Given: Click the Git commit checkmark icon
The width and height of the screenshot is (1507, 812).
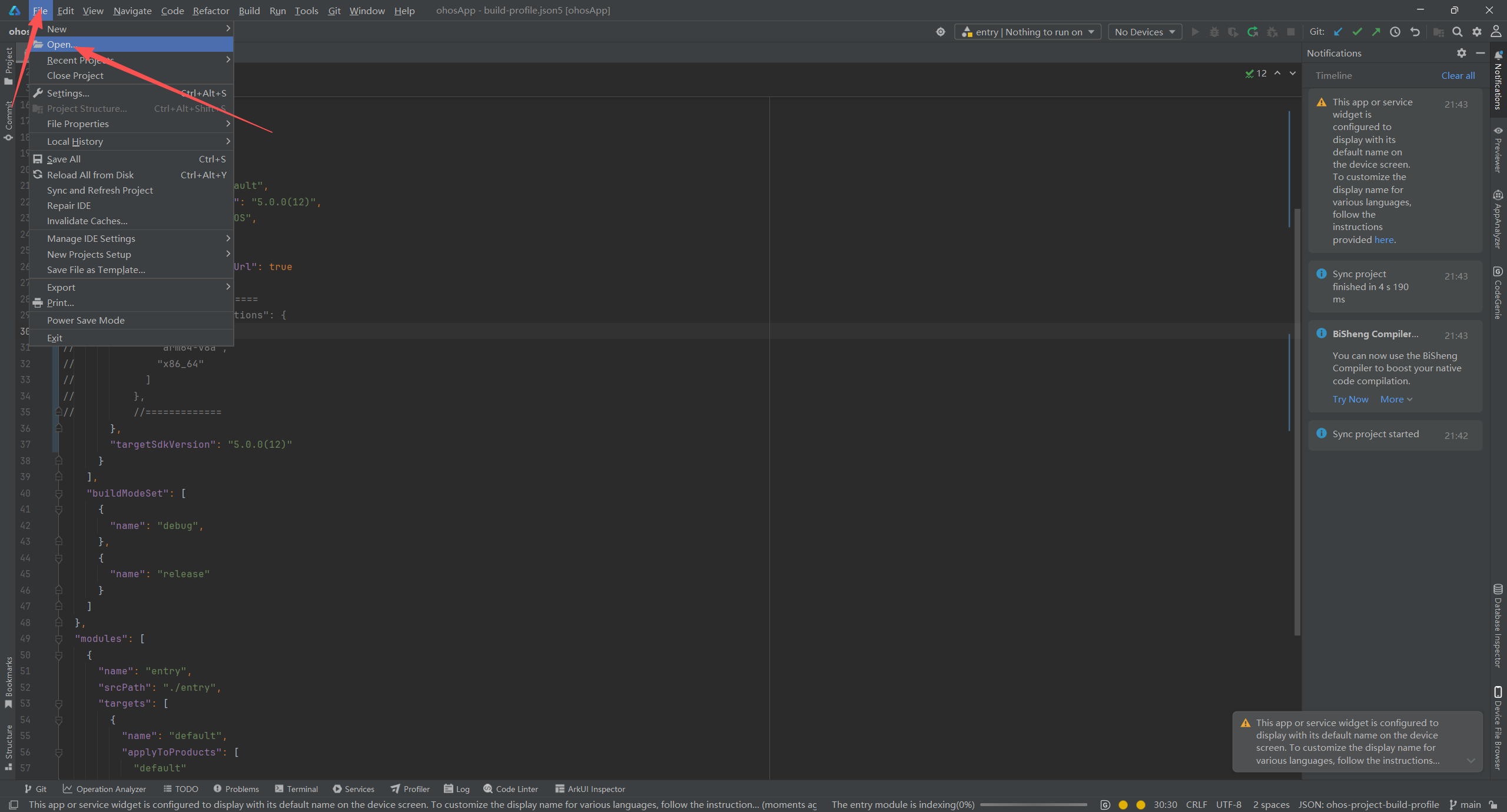Looking at the screenshot, I should 1357,32.
